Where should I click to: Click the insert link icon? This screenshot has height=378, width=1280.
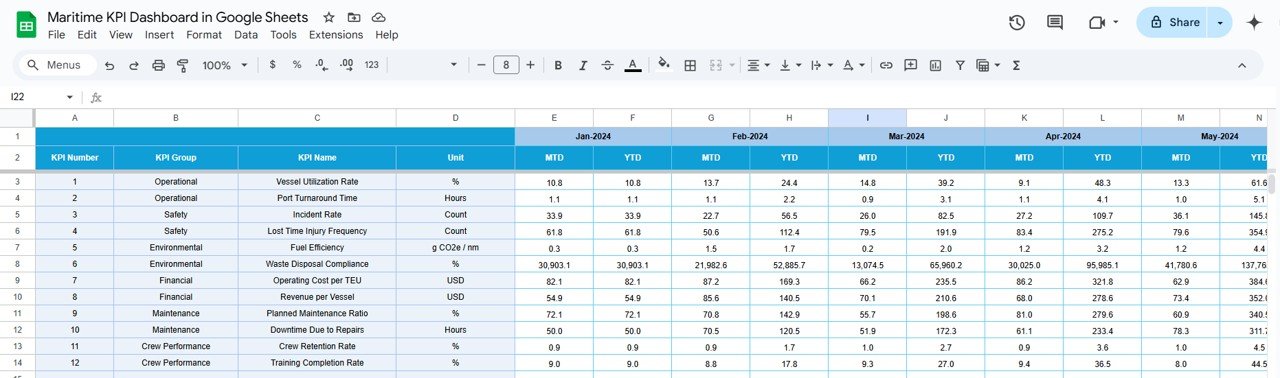point(886,65)
